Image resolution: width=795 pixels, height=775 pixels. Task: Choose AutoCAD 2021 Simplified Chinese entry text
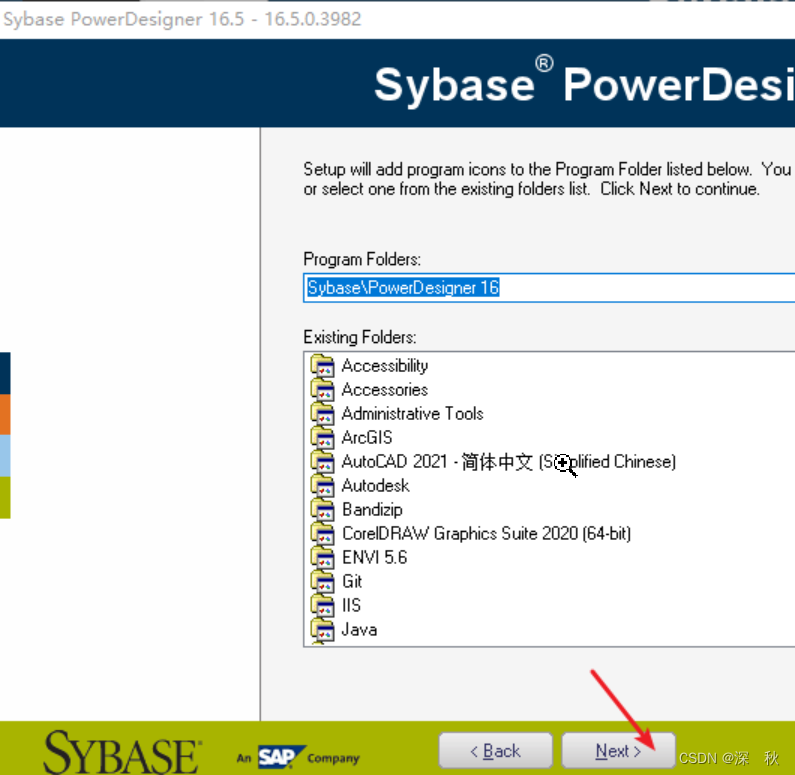509,462
